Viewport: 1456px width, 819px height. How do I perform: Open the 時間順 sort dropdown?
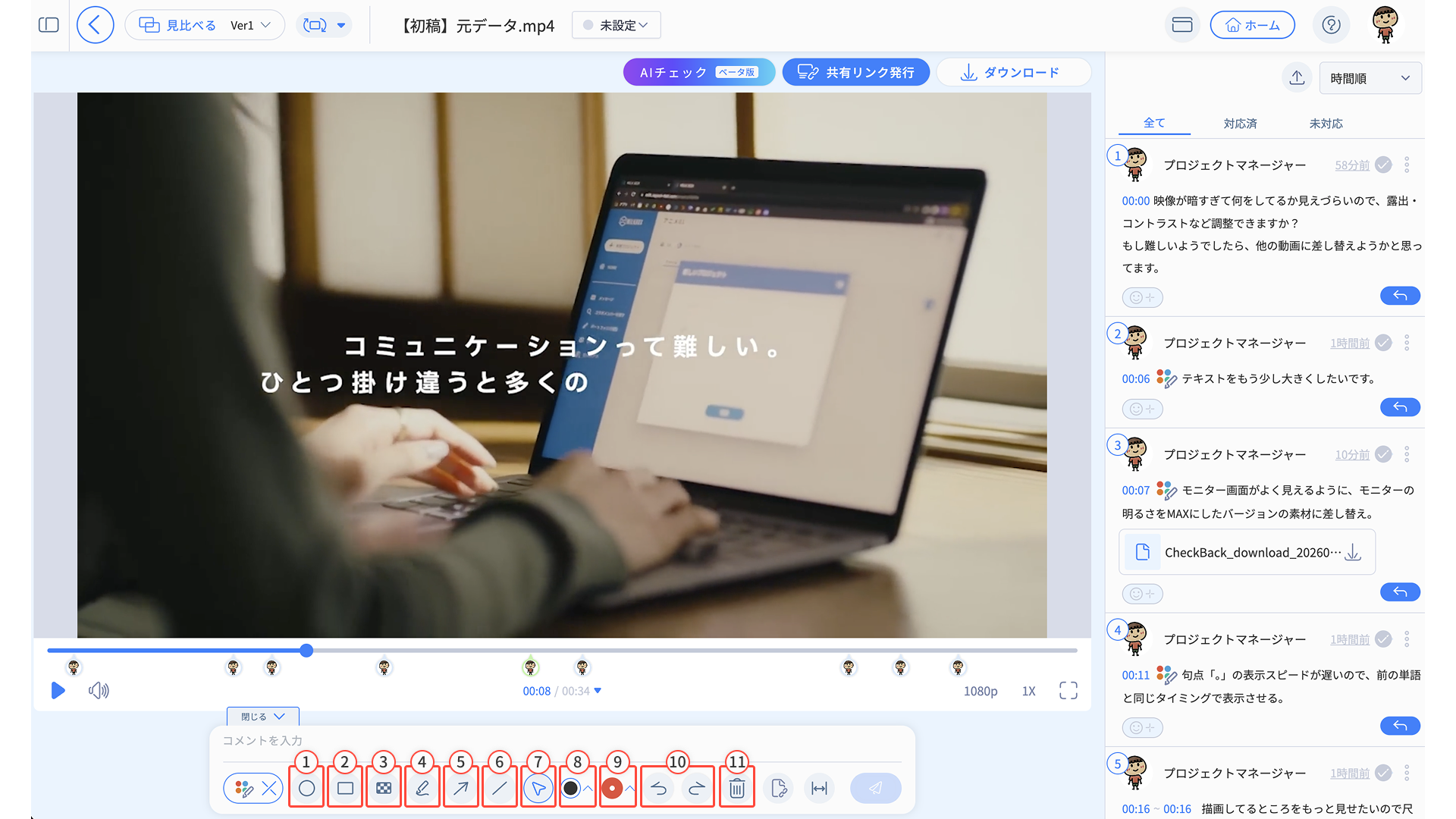click(1370, 78)
